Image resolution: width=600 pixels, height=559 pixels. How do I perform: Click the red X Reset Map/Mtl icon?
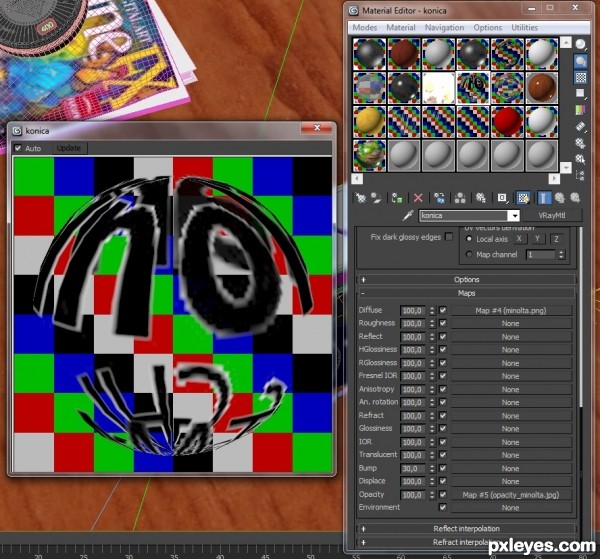[x=418, y=198]
